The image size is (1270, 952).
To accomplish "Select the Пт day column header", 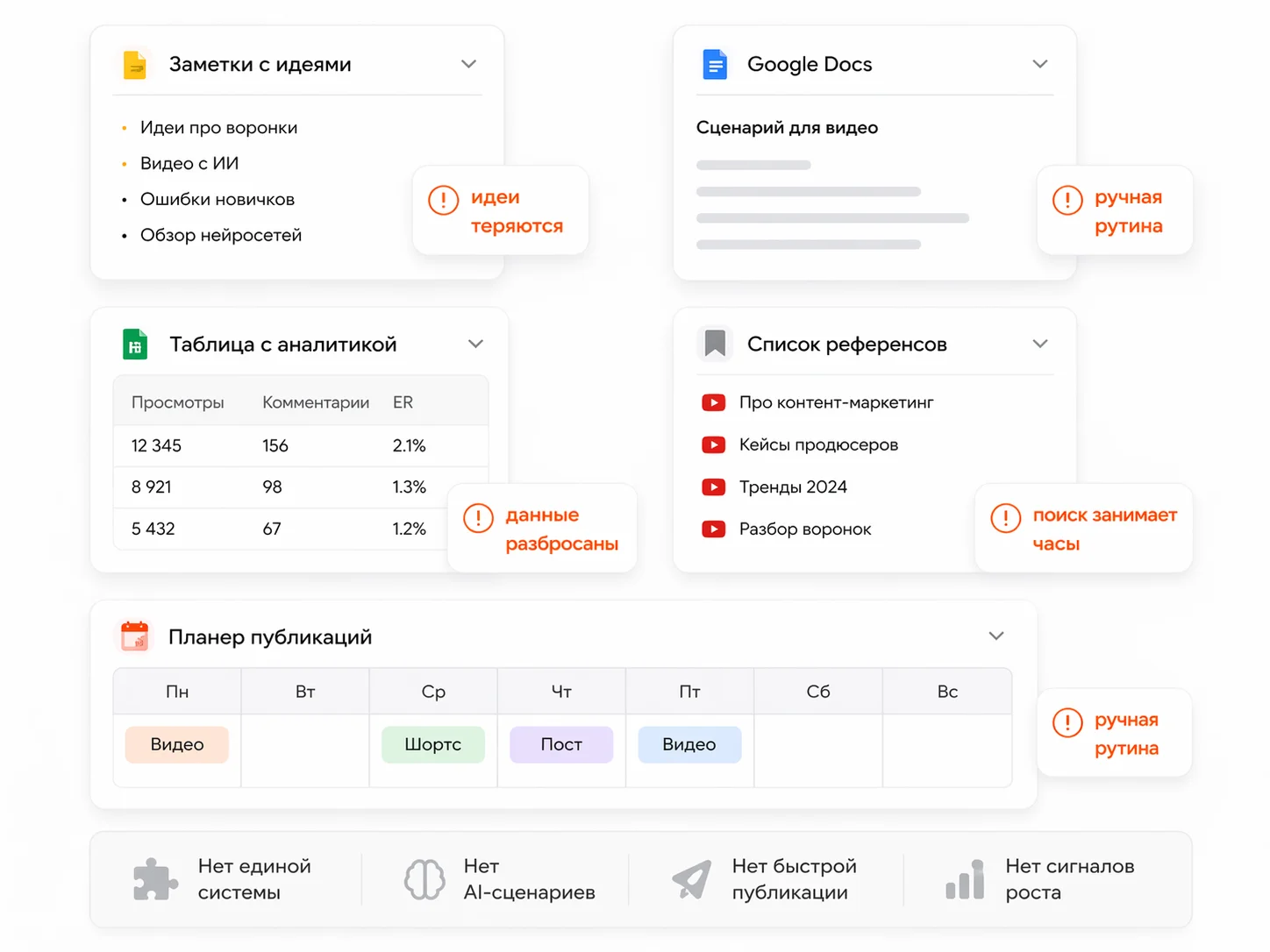I will point(689,692).
